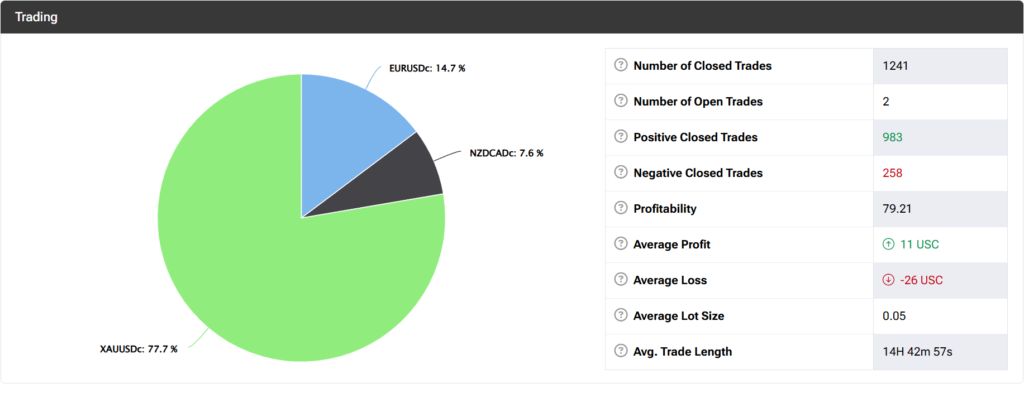Click the question mark beside Profitability
Viewport: 1024px width, 412px height.
[x=620, y=209]
